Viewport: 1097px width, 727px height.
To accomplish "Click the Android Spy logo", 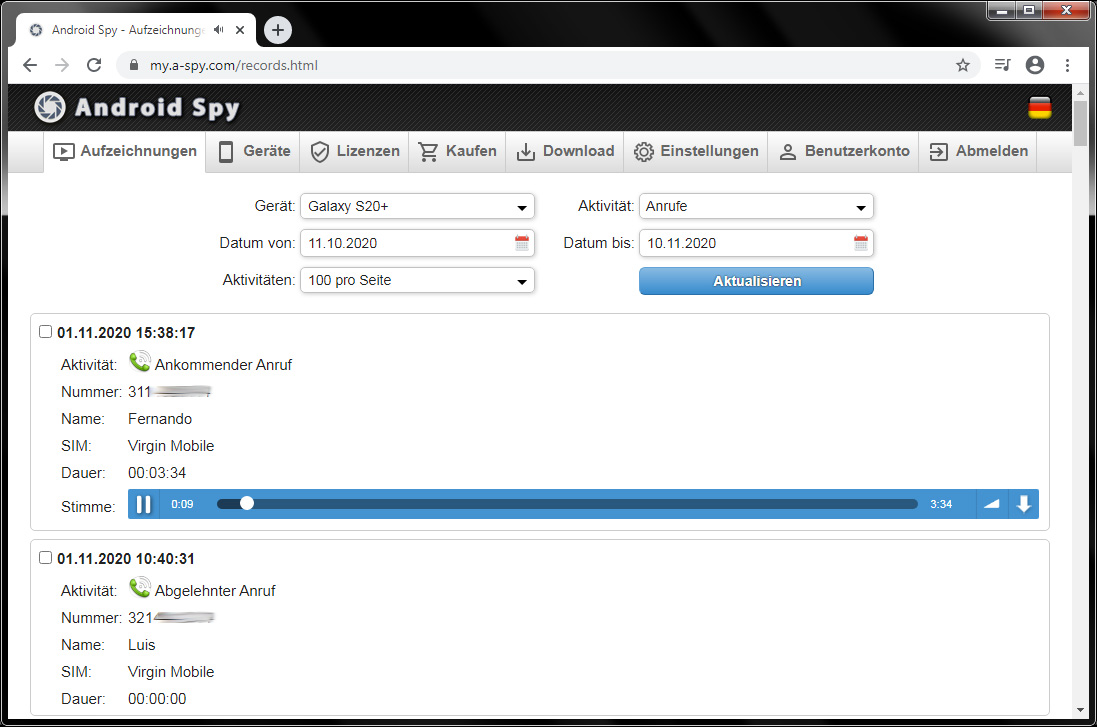I will [x=137, y=107].
